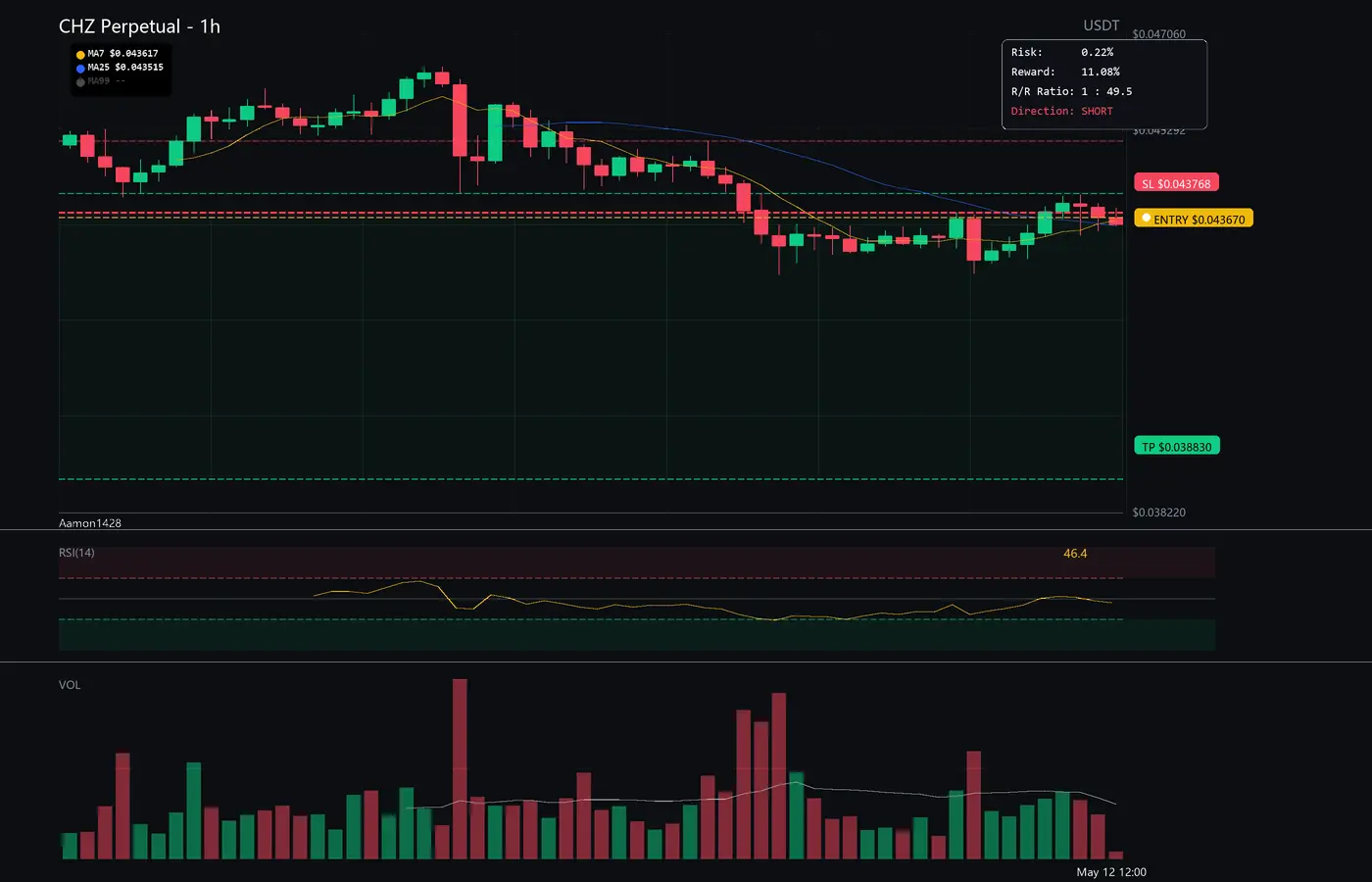
Task: Click the Aamon1428 author label
Action: pyautogui.click(x=90, y=523)
